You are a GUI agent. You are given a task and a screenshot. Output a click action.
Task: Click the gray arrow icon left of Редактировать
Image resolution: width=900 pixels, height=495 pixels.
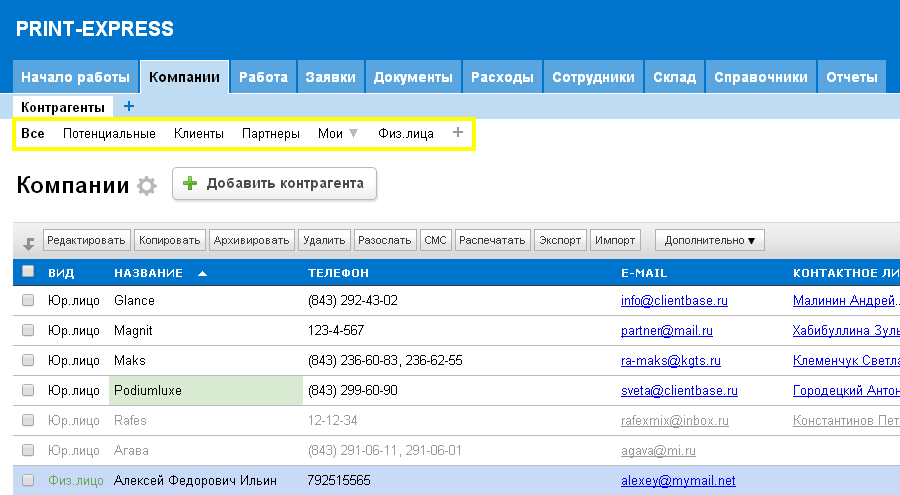(29, 242)
